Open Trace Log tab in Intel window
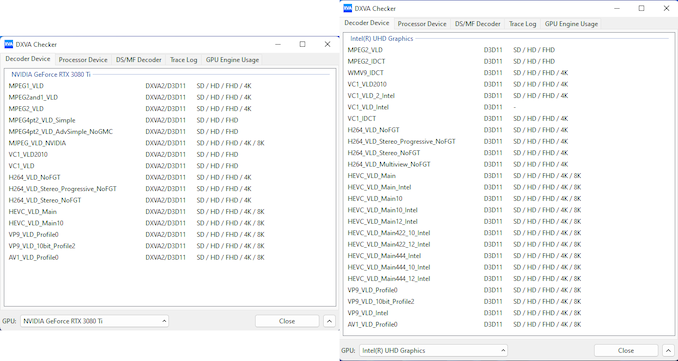The image size is (678, 361). coord(522,24)
